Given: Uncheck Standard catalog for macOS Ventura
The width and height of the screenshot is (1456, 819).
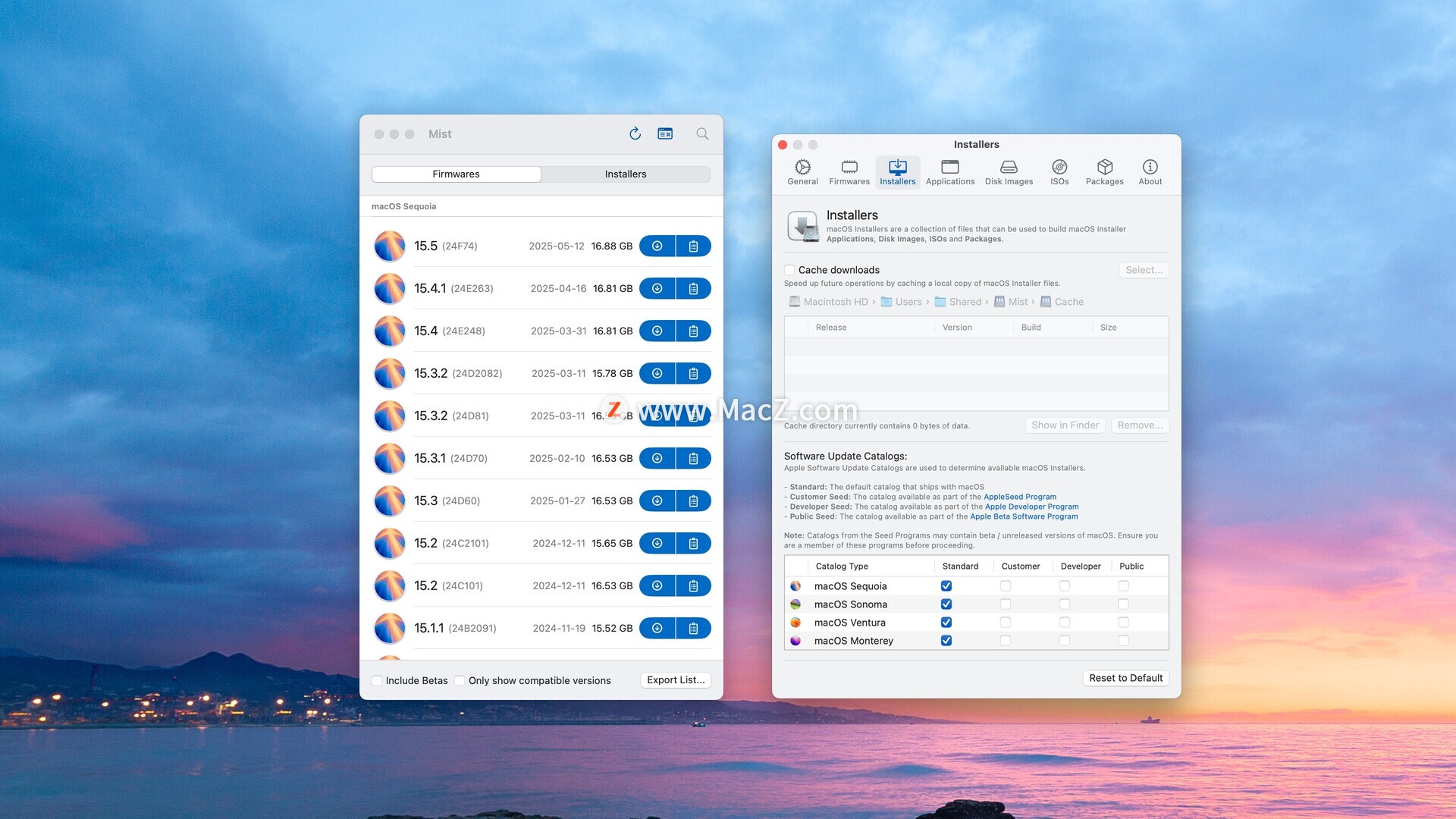Looking at the screenshot, I should 946,622.
